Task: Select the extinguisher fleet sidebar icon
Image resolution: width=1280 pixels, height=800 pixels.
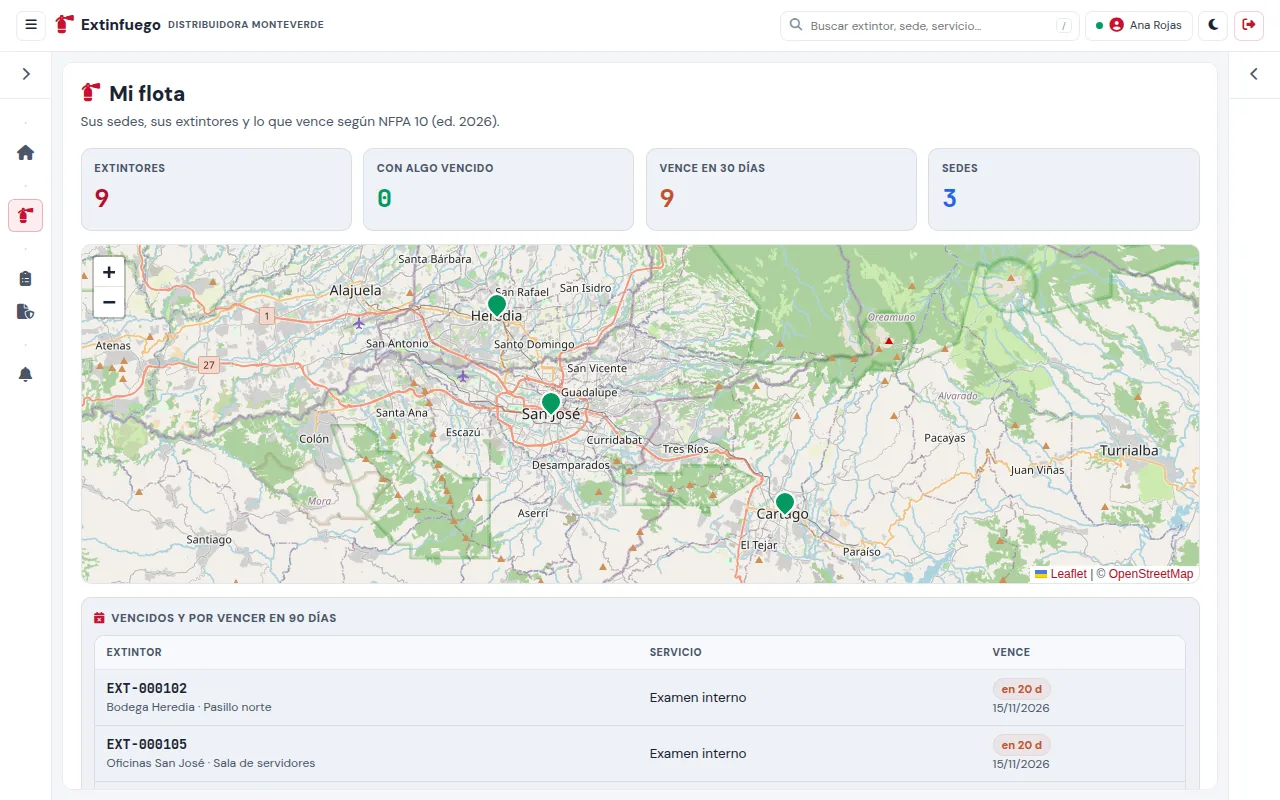Action: 26,215
